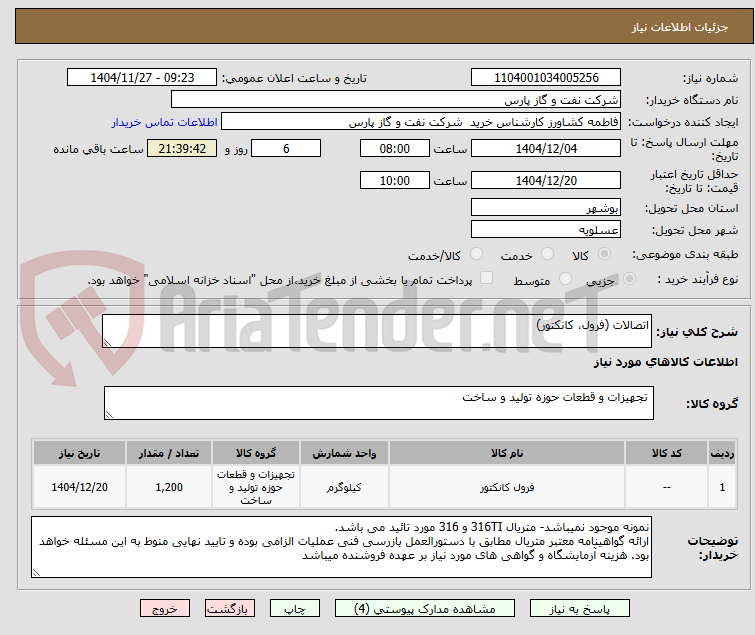
Task: Click the resize handle of شرح کلی نیاز
Action: 107,343
